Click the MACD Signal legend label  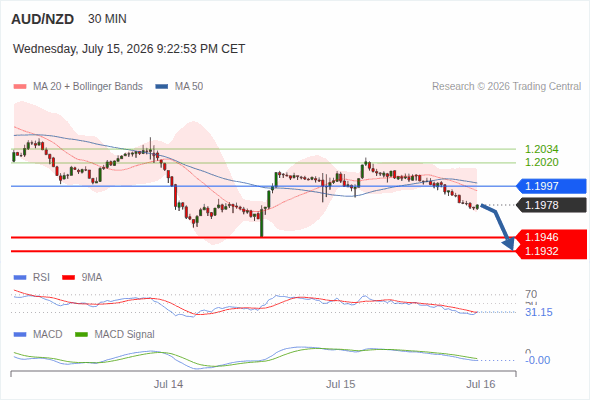click(x=125, y=334)
